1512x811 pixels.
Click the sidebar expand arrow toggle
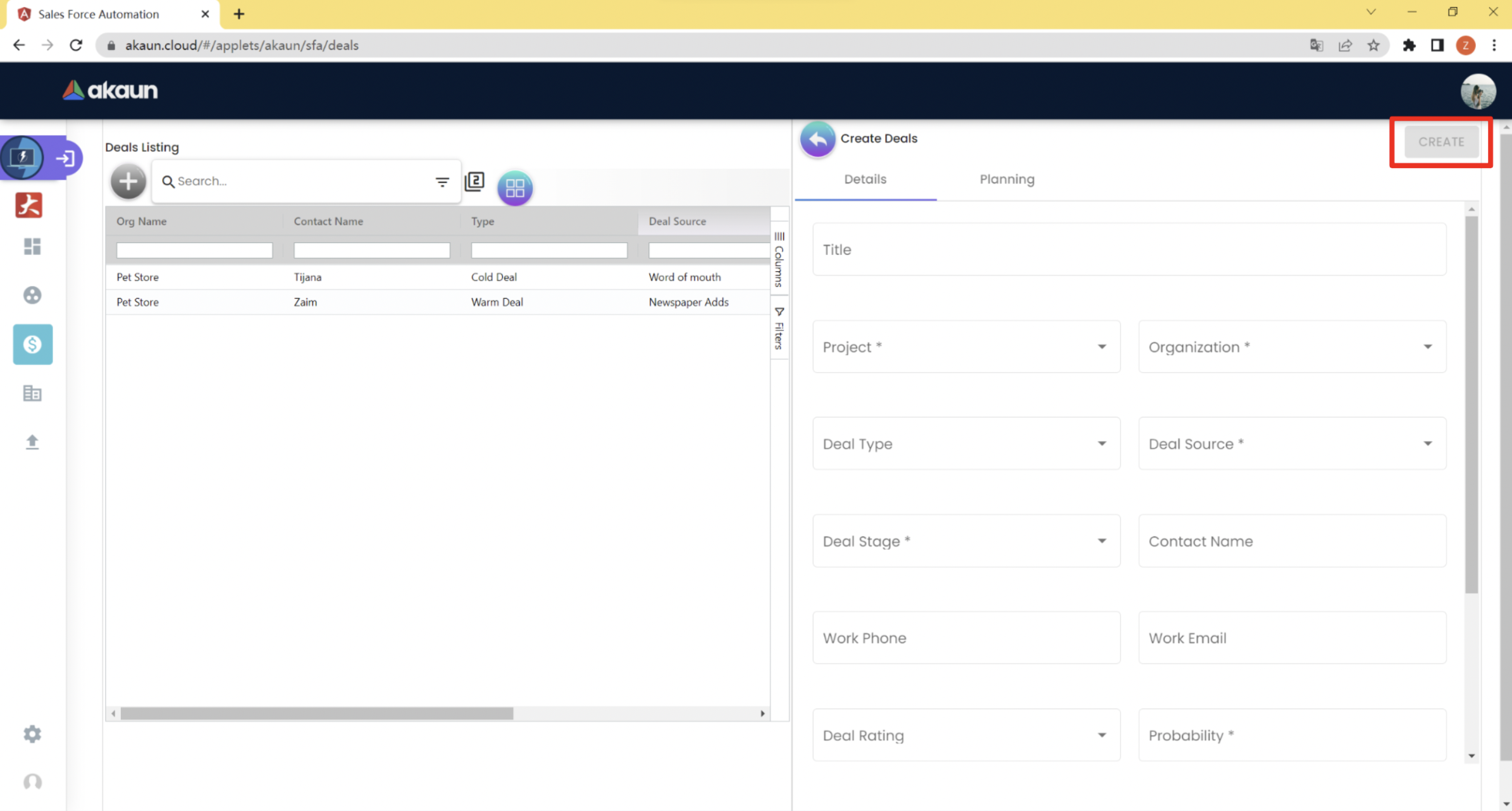pos(65,158)
